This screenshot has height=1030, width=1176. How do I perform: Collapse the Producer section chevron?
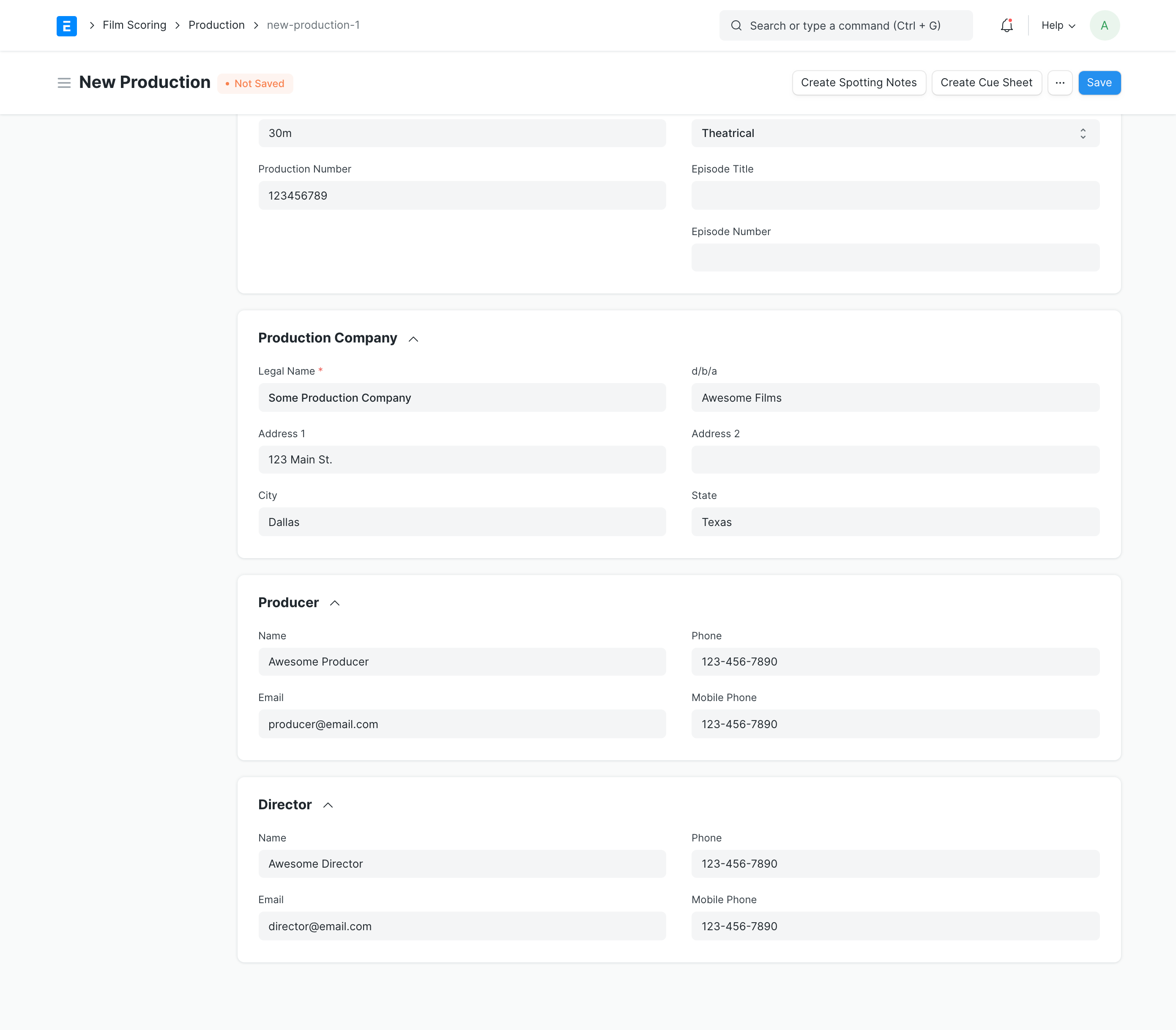point(334,603)
